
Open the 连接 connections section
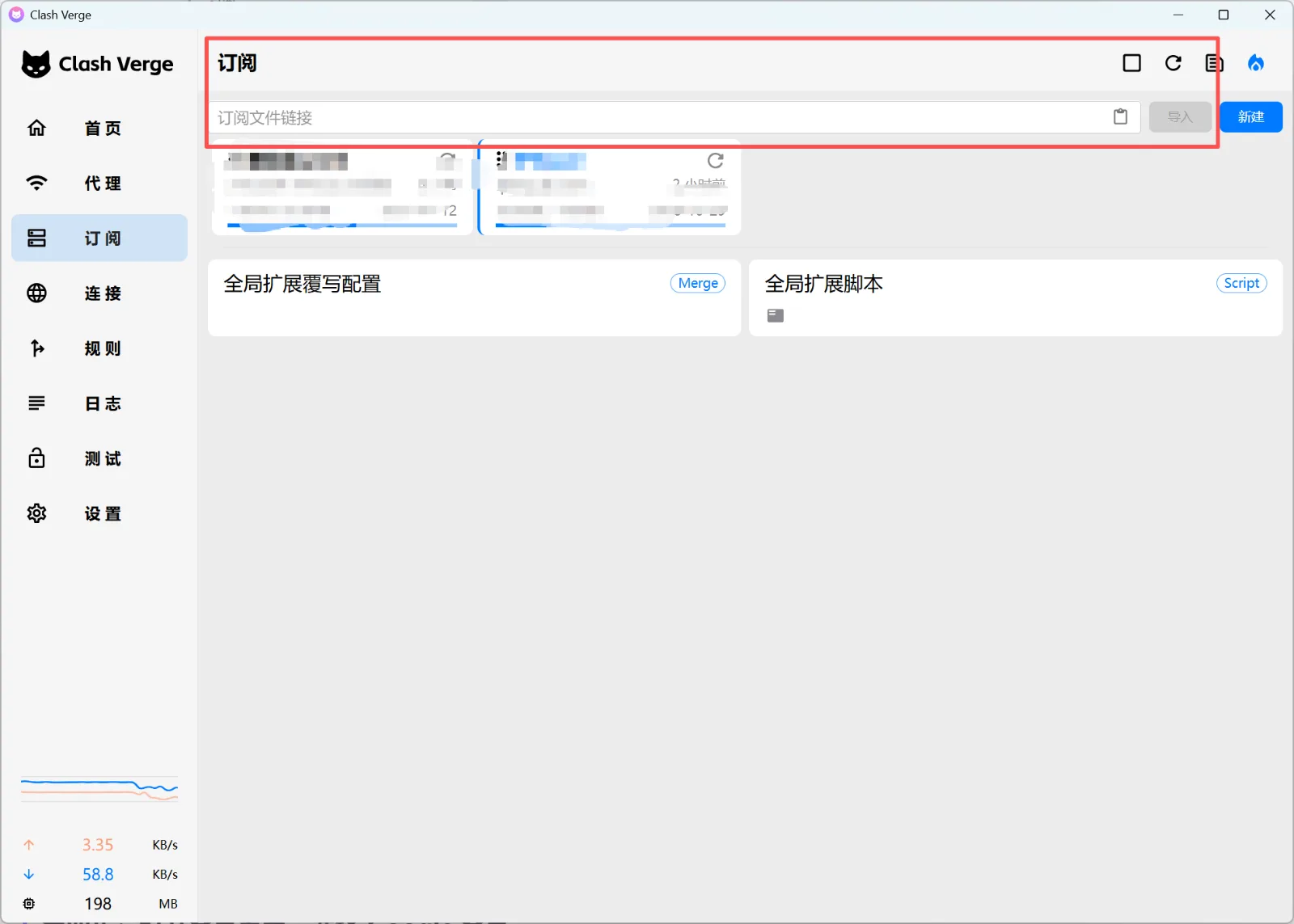point(99,293)
